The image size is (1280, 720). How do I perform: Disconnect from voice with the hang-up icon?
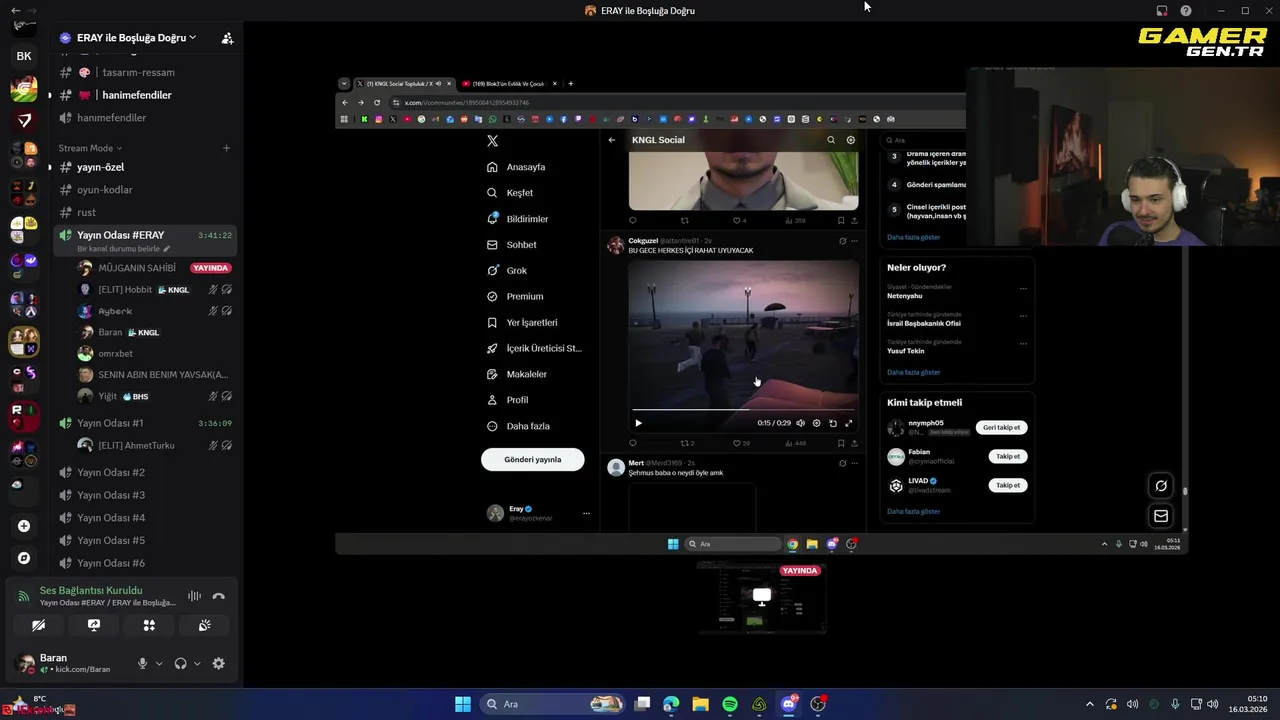219,596
